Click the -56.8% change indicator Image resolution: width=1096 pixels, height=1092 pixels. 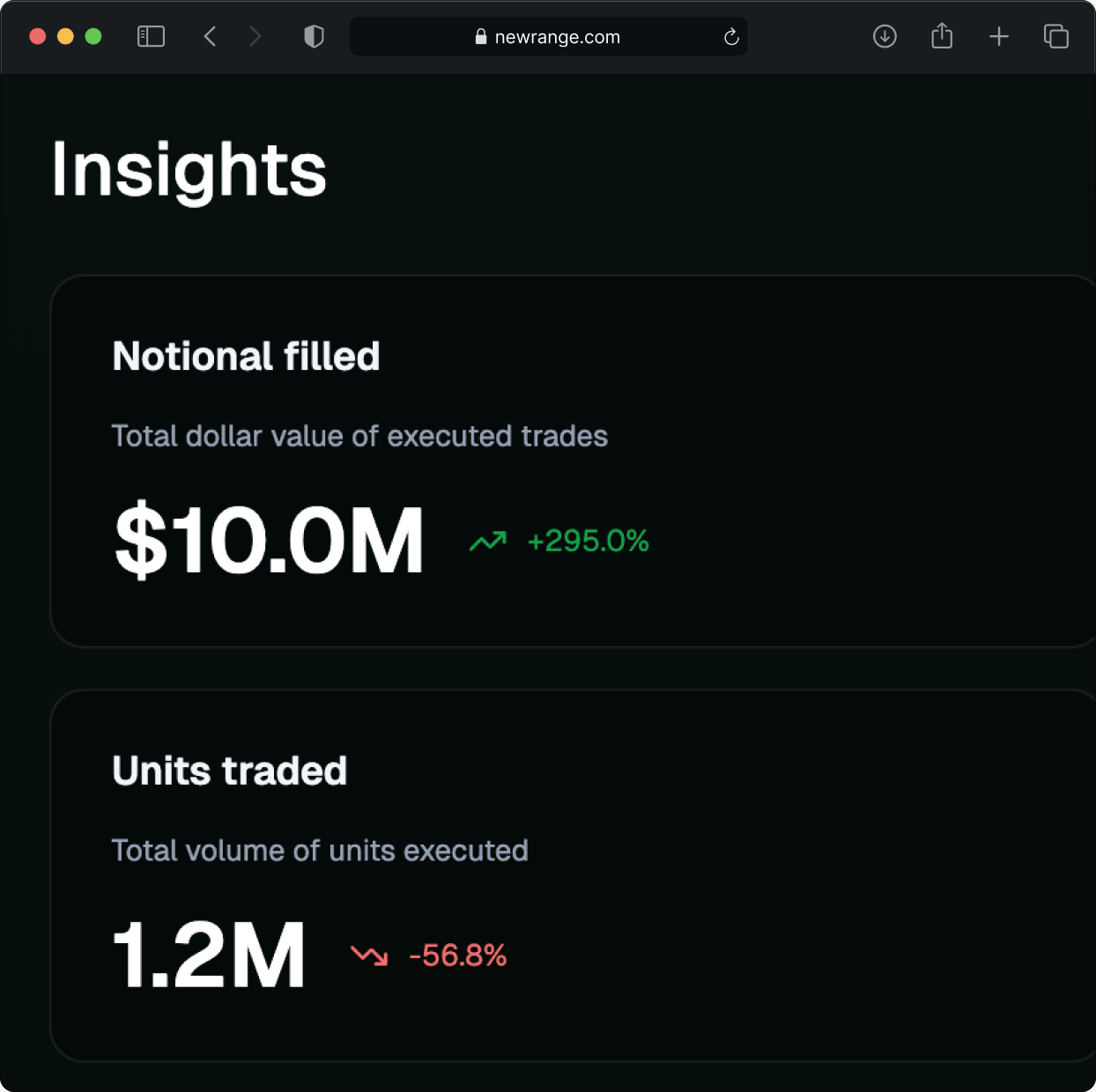click(x=458, y=955)
